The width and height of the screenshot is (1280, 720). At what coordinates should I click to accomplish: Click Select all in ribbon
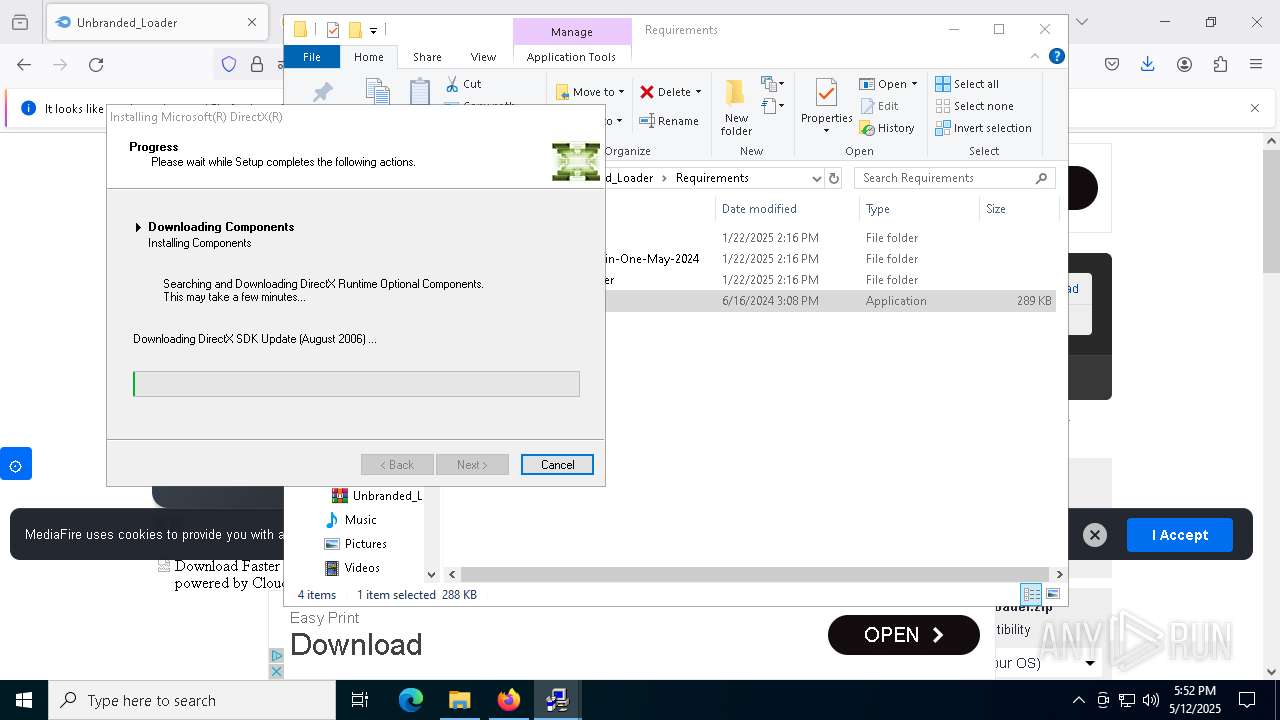[967, 84]
